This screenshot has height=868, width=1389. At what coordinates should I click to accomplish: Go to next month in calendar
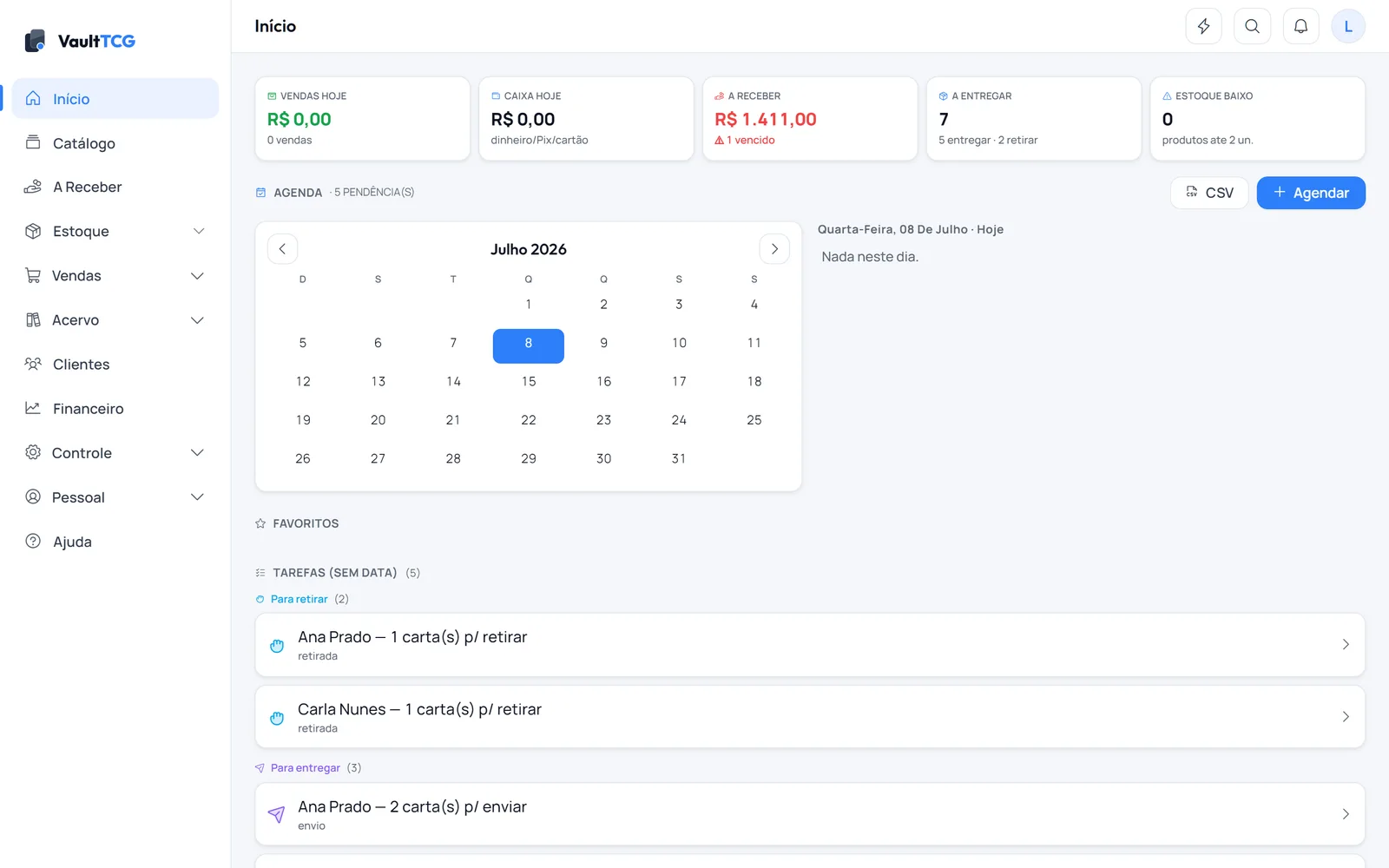774,249
